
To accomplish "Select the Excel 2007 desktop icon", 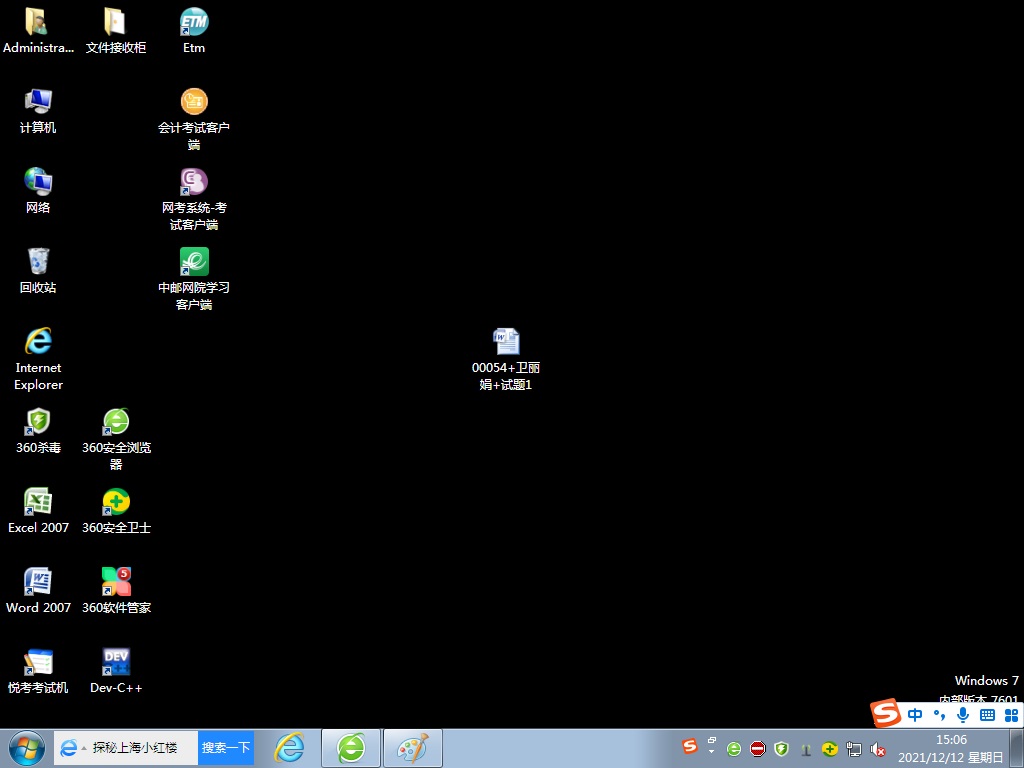I will [38, 503].
